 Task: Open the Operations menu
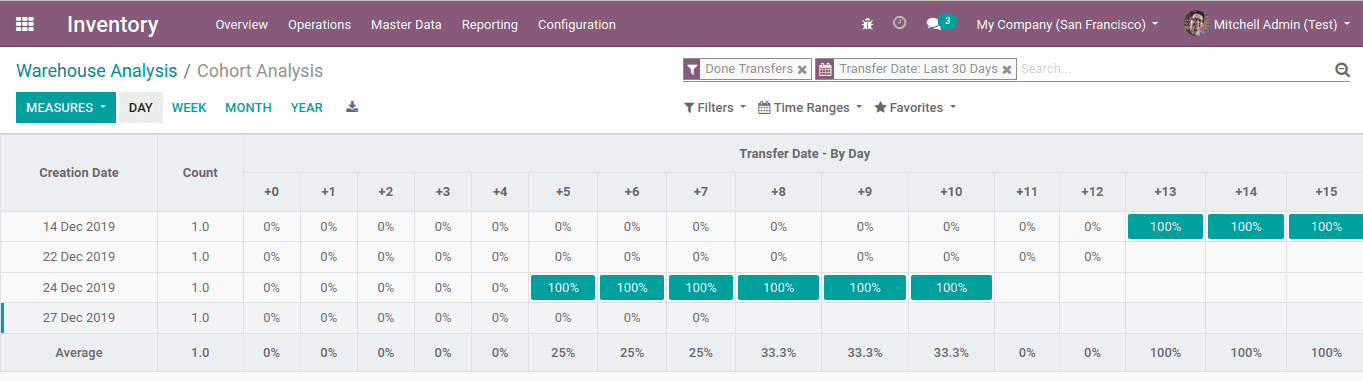(319, 24)
